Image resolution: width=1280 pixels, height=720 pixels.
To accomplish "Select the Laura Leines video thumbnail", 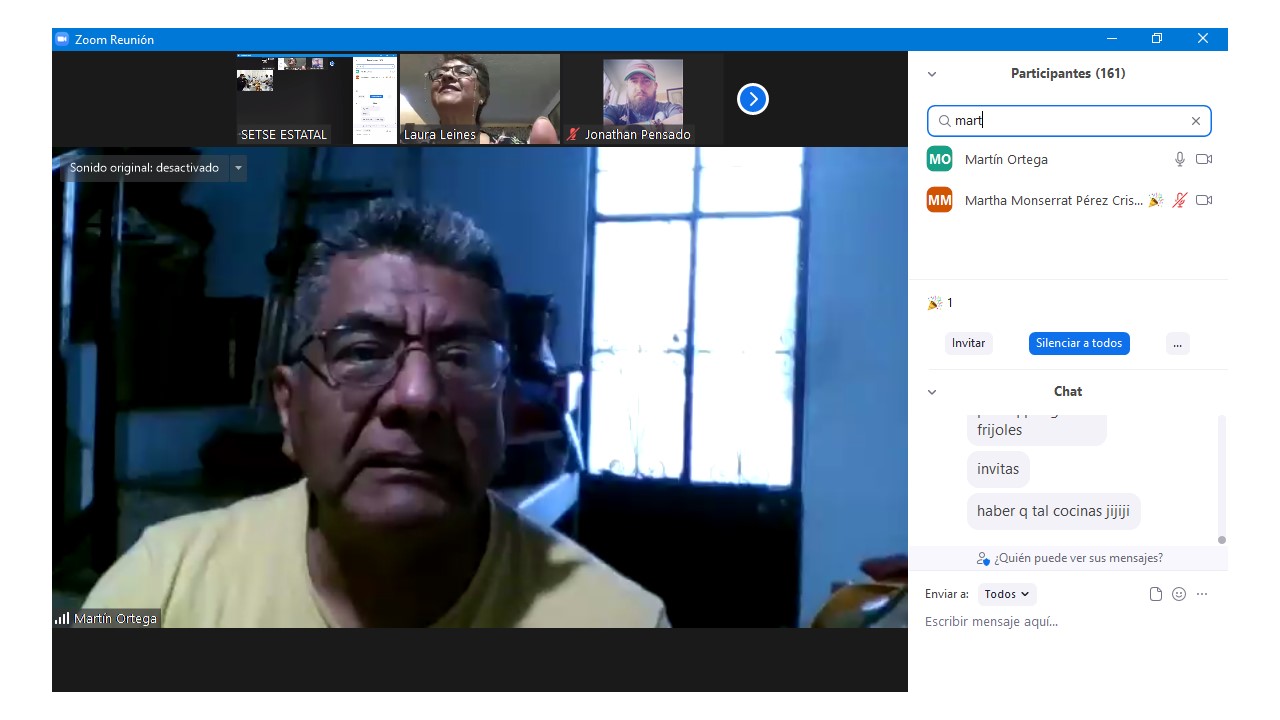I will pyautogui.click(x=480, y=99).
